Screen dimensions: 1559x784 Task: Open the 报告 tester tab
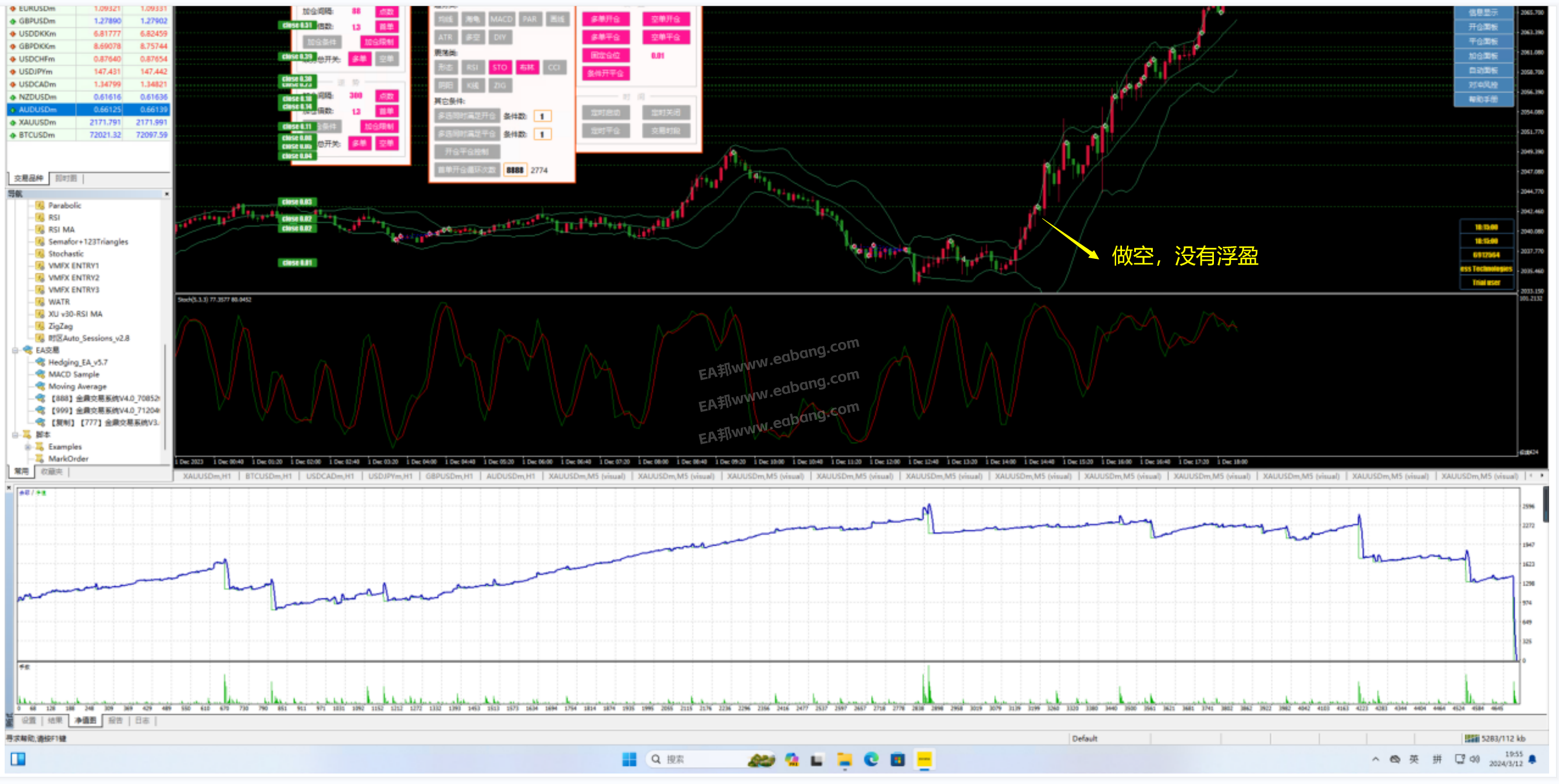point(116,721)
